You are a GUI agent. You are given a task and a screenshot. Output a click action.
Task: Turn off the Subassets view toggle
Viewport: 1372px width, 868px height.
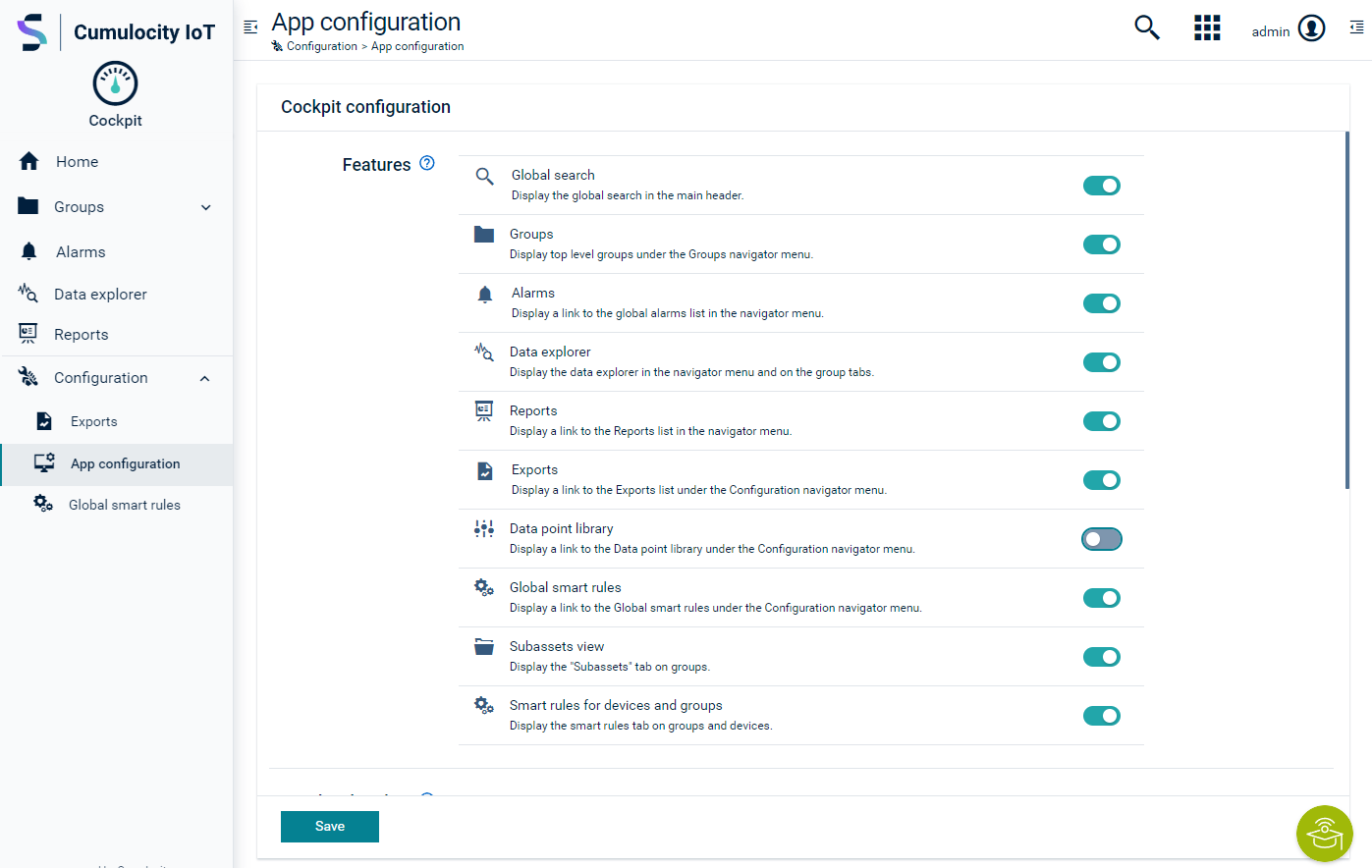(1102, 657)
